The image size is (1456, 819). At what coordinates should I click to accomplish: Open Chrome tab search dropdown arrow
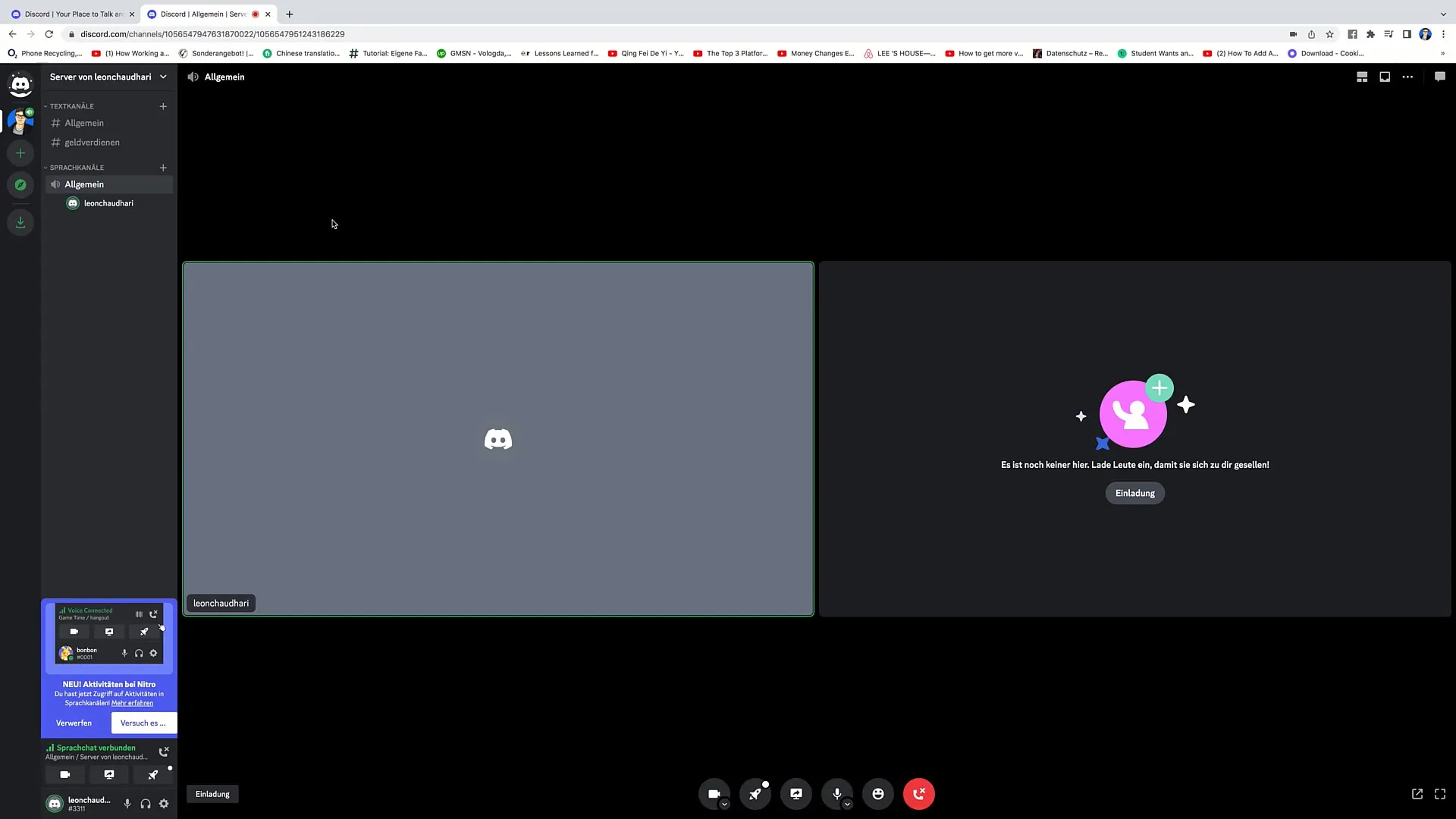pos(1443,14)
